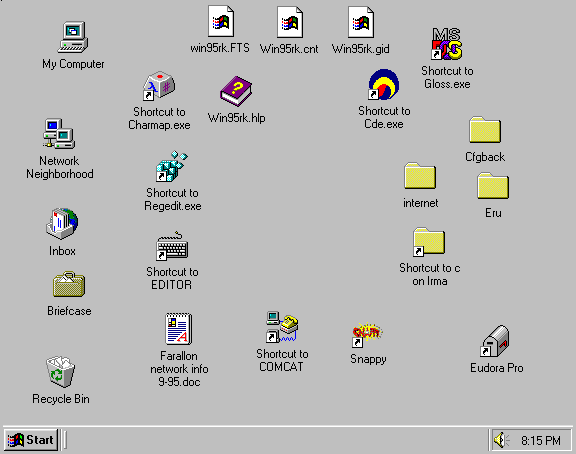Click the volume speaker tray icon
576x454 pixels.
pyautogui.click(x=501, y=440)
